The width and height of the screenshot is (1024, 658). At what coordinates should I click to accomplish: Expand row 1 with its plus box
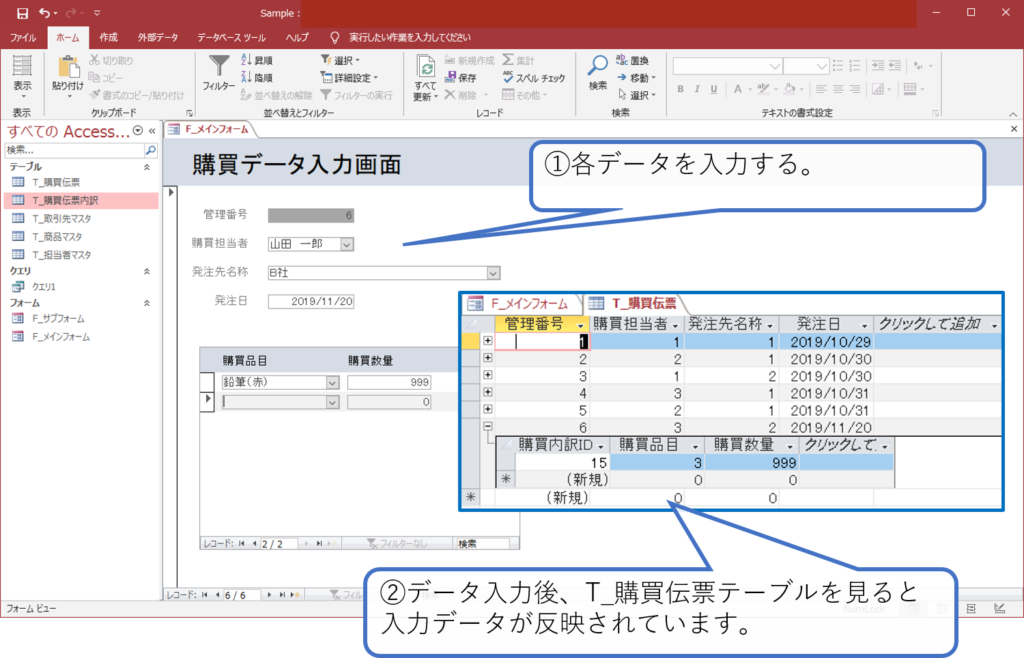[x=488, y=341]
